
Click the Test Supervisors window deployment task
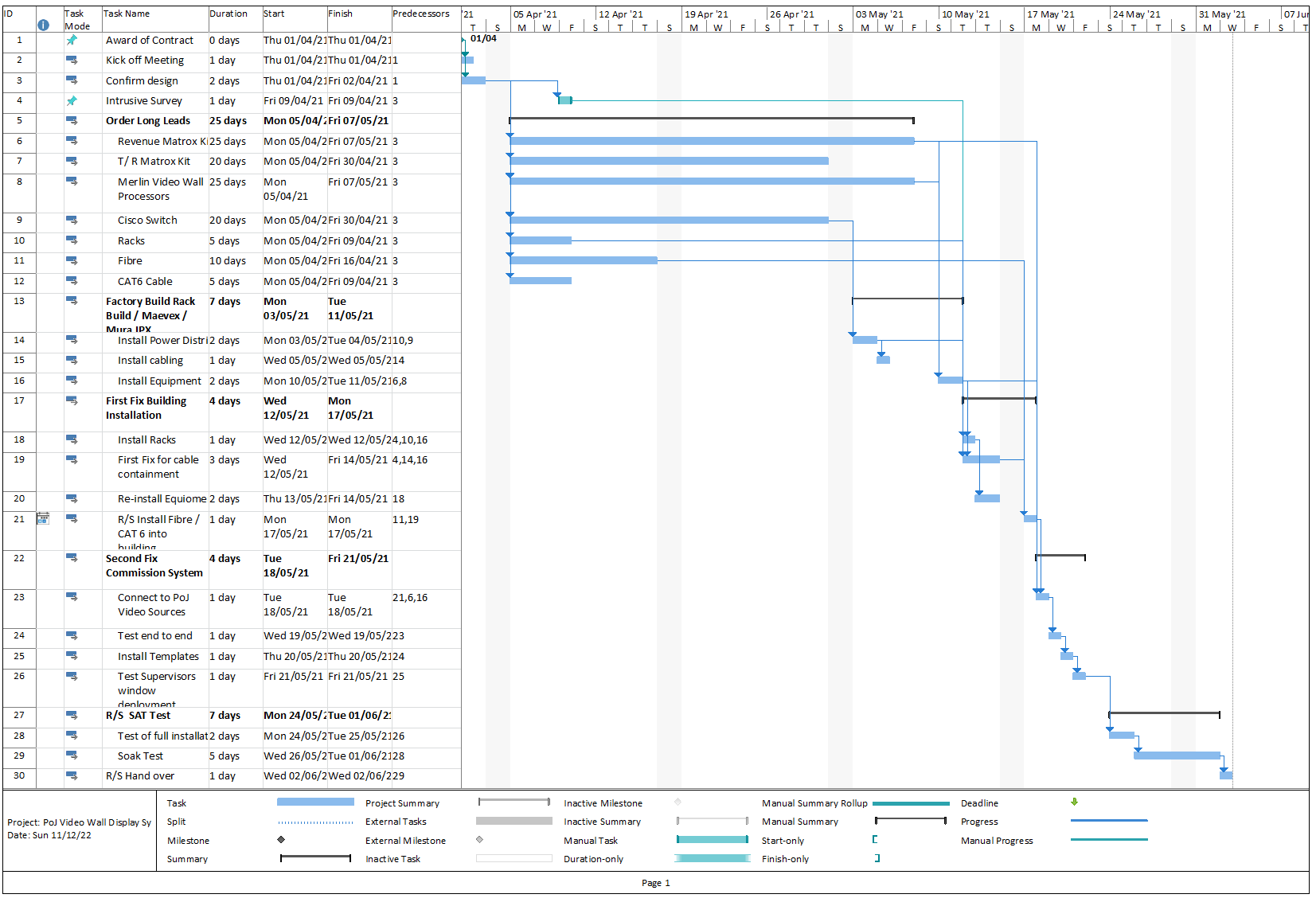tap(157, 689)
